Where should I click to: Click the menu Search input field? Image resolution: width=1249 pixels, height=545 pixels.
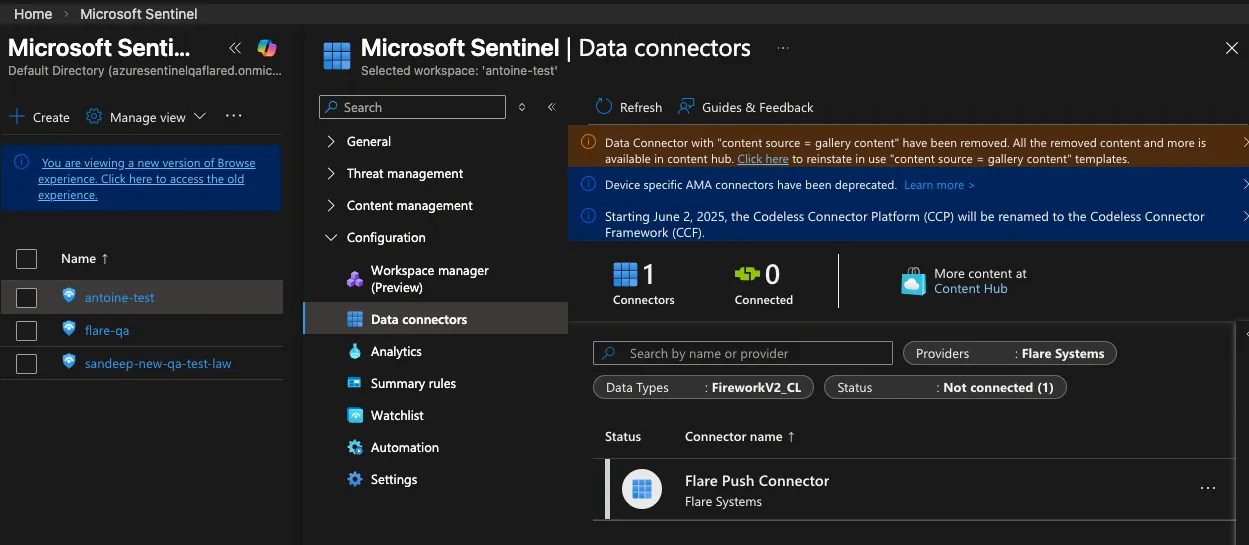412,107
